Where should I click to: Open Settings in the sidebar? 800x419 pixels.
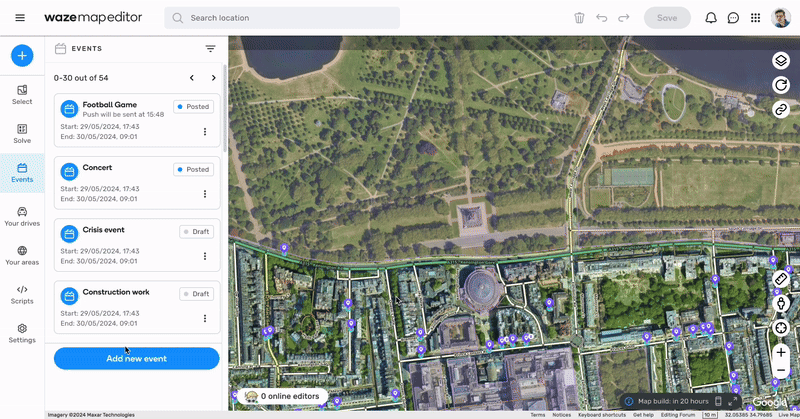pos(22,333)
